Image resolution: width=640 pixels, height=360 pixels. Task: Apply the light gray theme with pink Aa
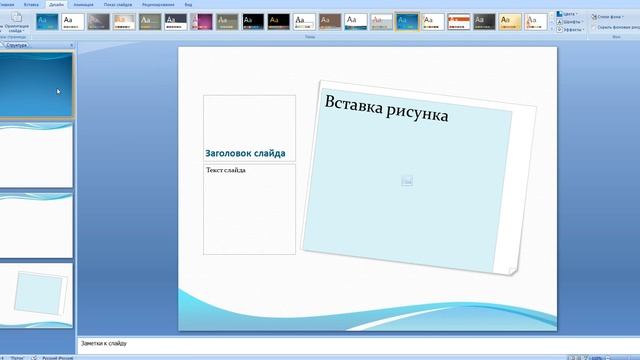[381, 22]
